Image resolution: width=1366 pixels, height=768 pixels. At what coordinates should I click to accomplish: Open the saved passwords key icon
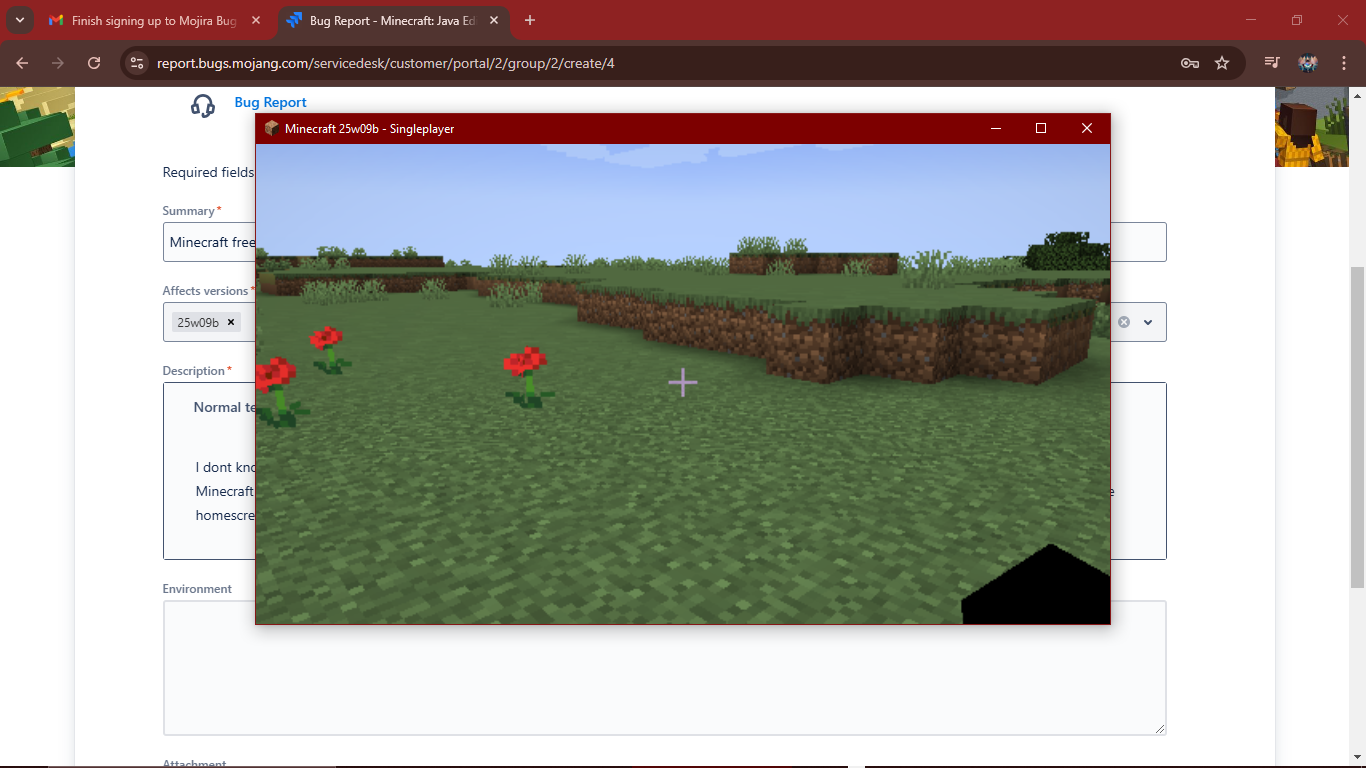pyautogui.click(x=1190, y=63)
